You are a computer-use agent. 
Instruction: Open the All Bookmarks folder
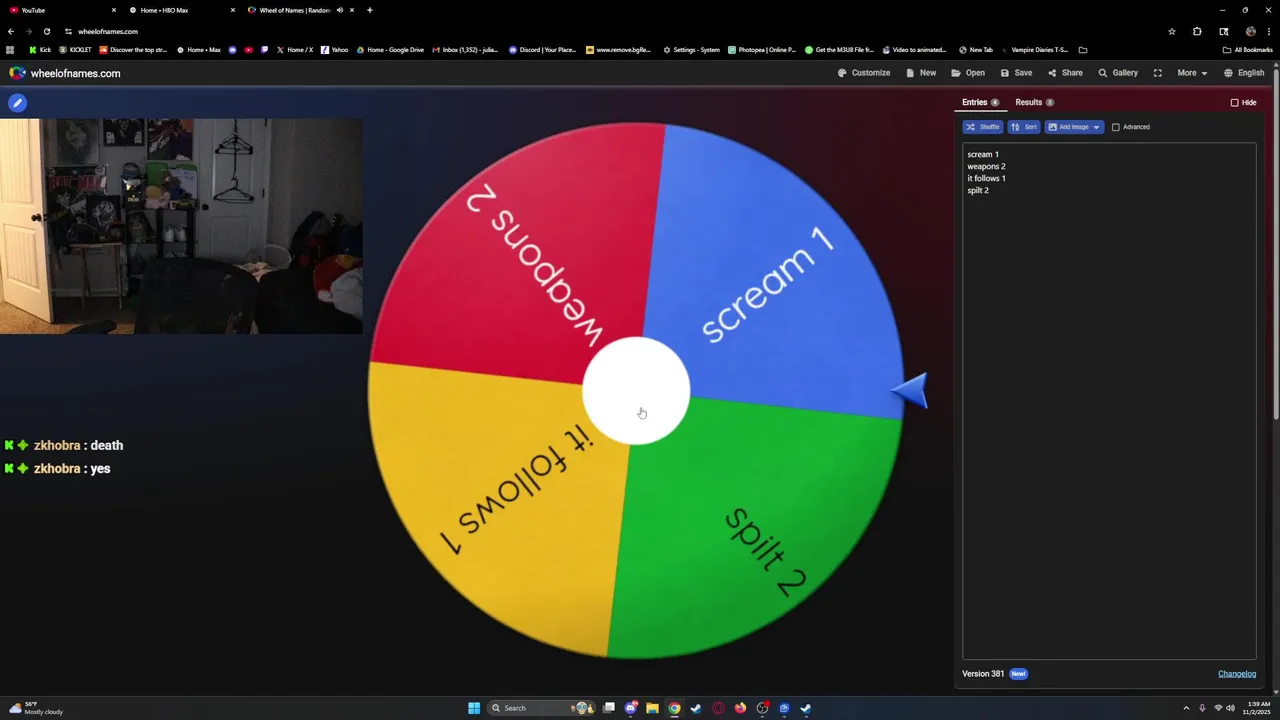click(x=1247, y=50)
